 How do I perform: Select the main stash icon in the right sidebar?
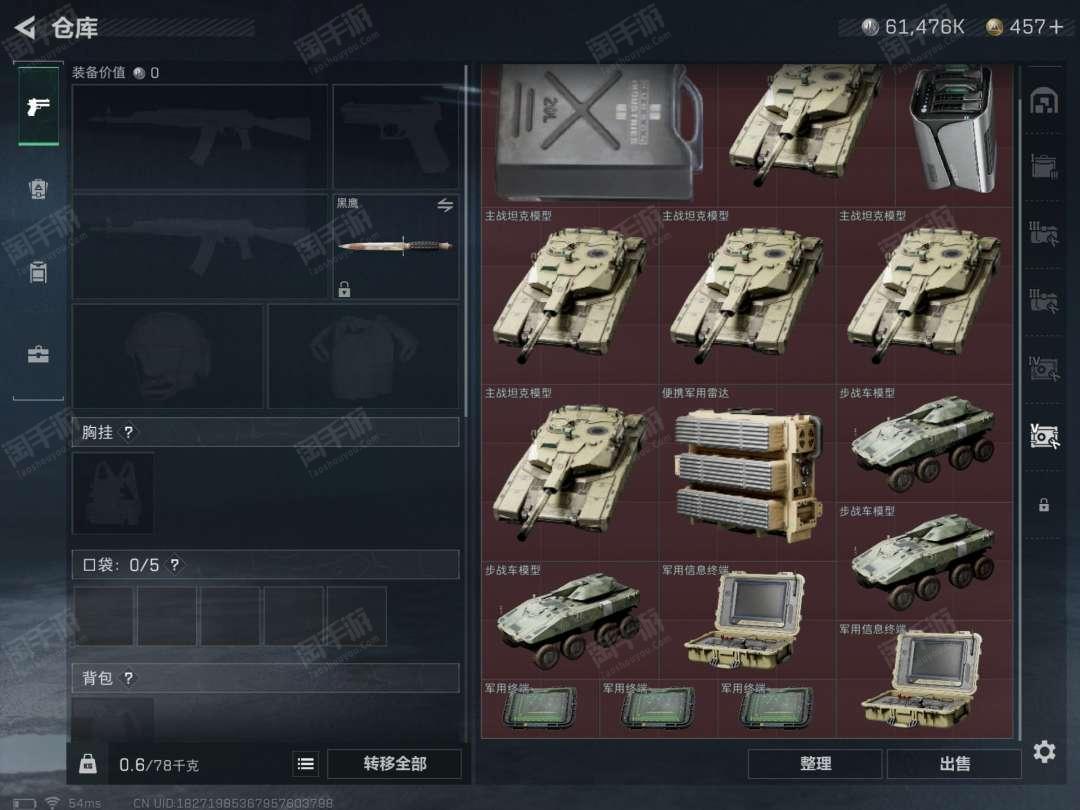1044,101
